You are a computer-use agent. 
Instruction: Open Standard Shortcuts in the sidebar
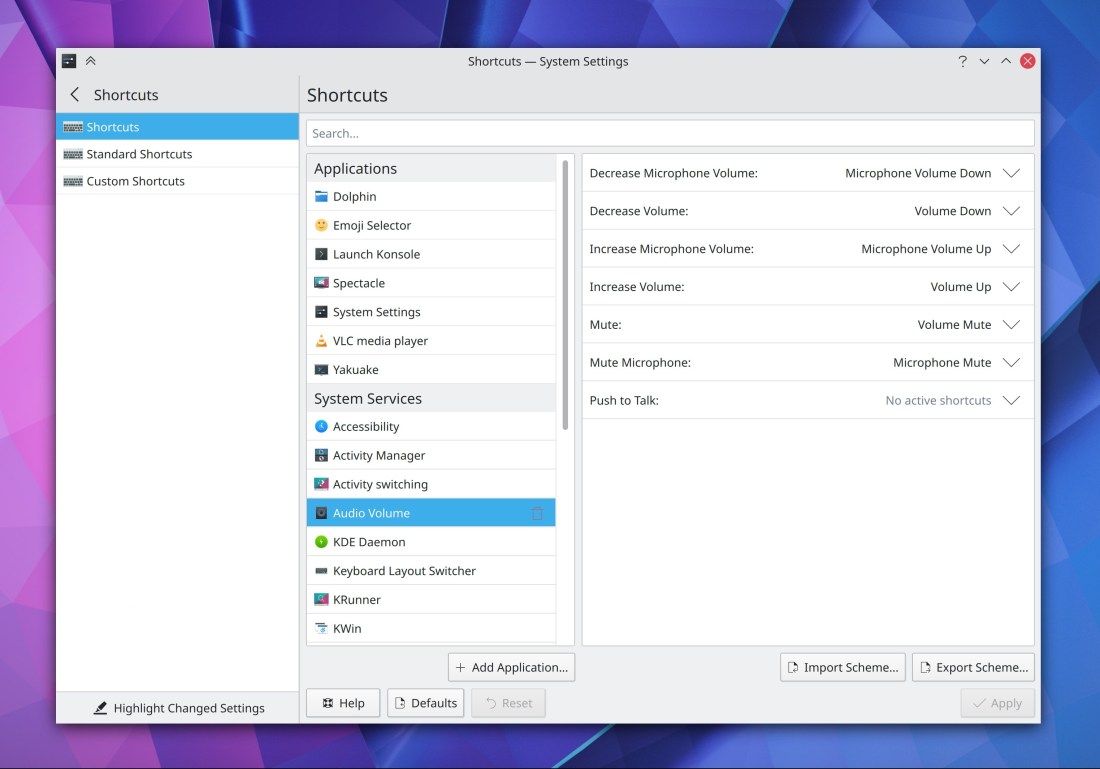[139, 154]
